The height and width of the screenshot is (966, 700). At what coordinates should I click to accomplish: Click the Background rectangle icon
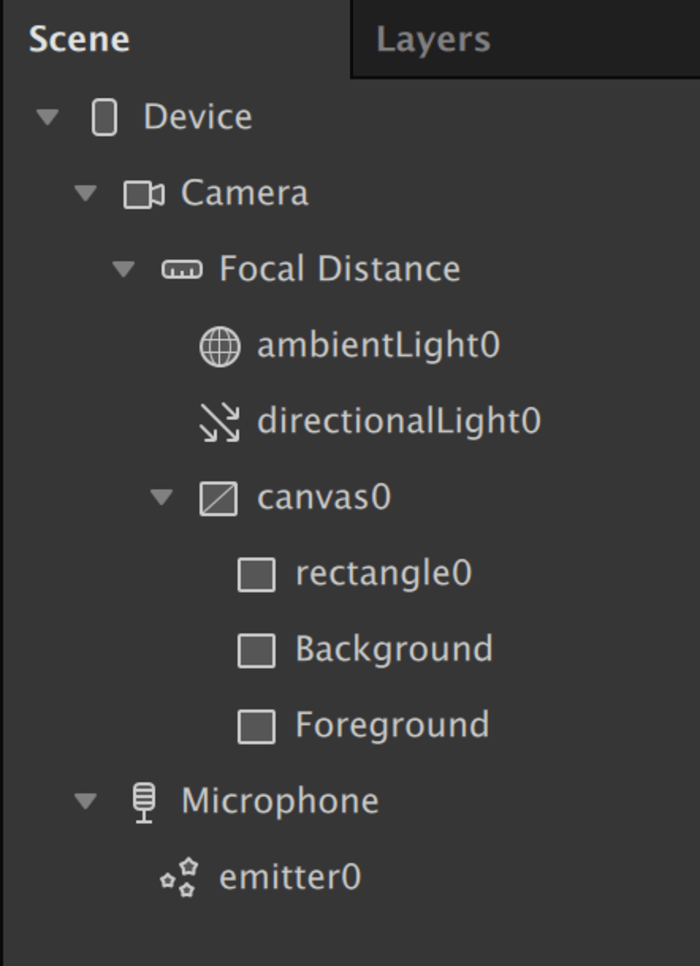[256, 651]
